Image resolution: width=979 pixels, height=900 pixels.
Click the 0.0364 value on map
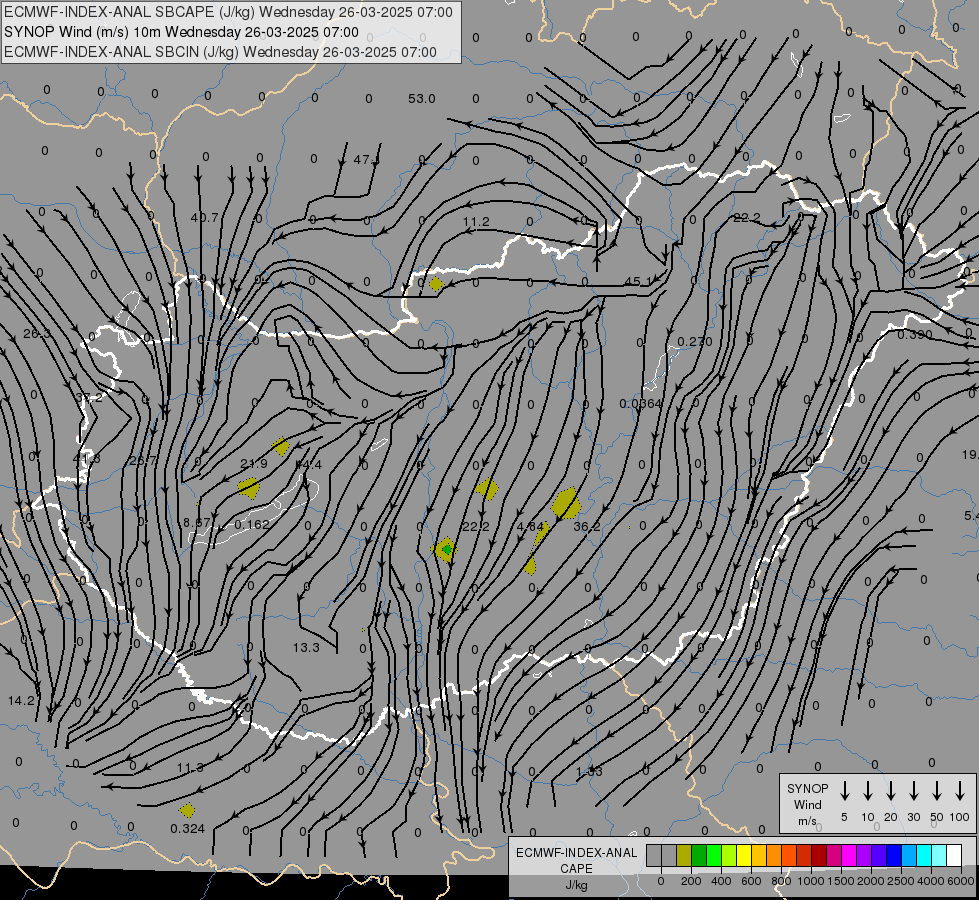(641, 403)
